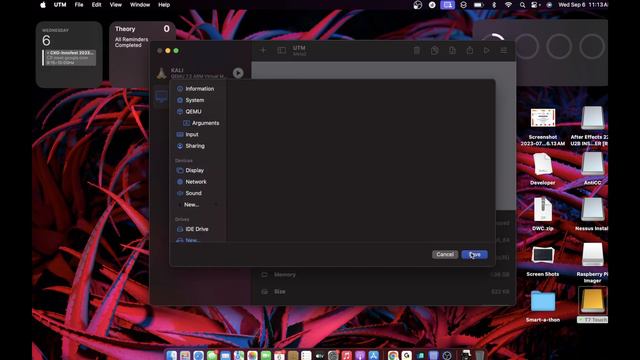The width and height of the screenshot is (640, 360).
Task: Click the calendar widget showing 6
Action: [x=69, y=54]
